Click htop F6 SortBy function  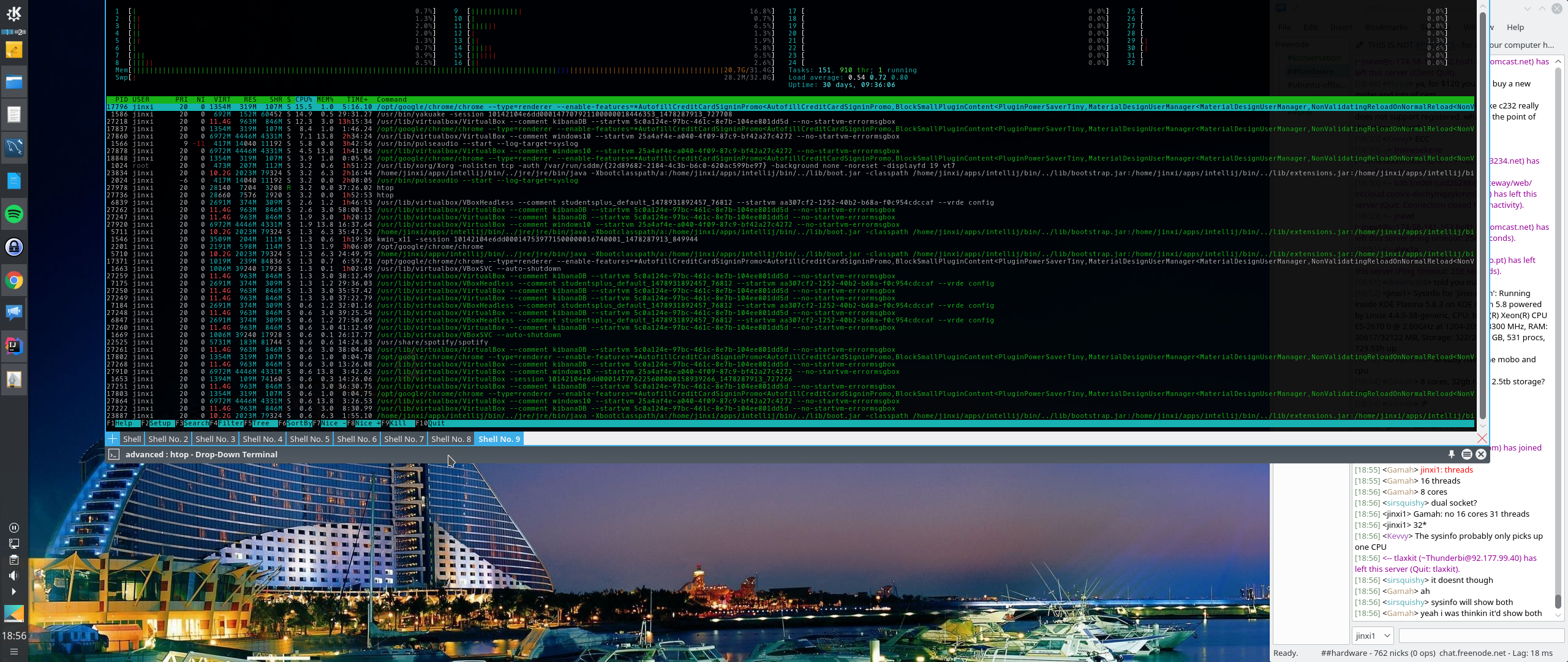pyautogui.click(x=295, y=423)
